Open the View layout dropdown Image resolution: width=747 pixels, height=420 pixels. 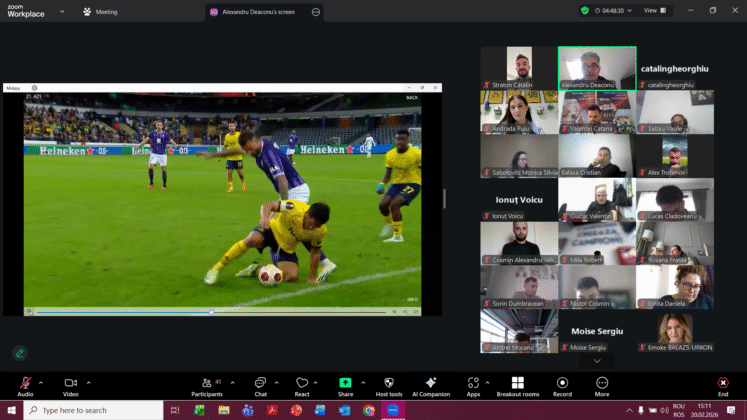point(655,10)
